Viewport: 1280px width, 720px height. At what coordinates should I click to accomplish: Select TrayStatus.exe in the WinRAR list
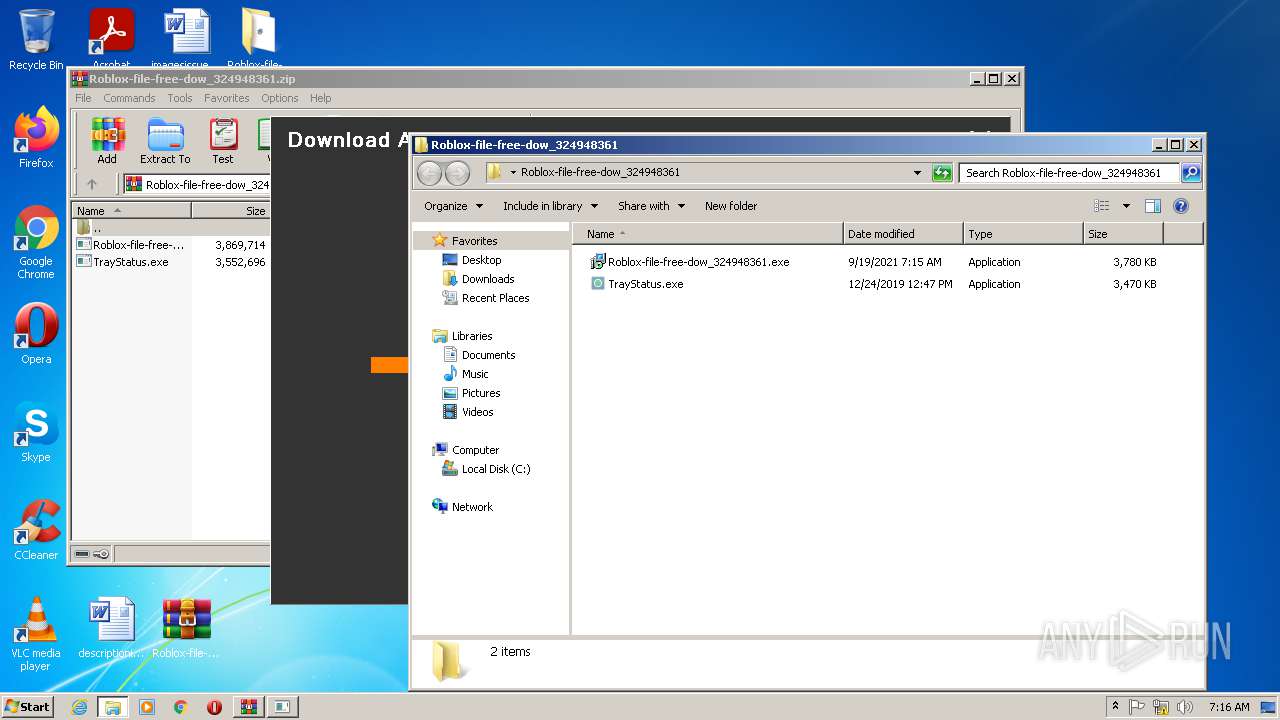pyautogui.click(x=131, y=262)
